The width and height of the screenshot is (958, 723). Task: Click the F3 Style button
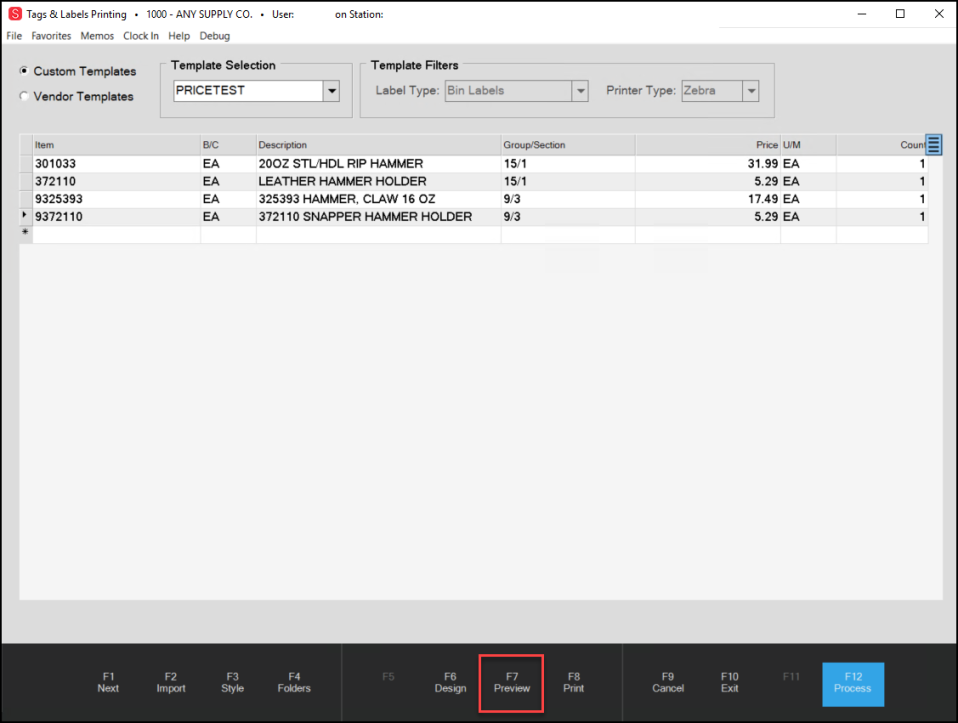[232, 682]
